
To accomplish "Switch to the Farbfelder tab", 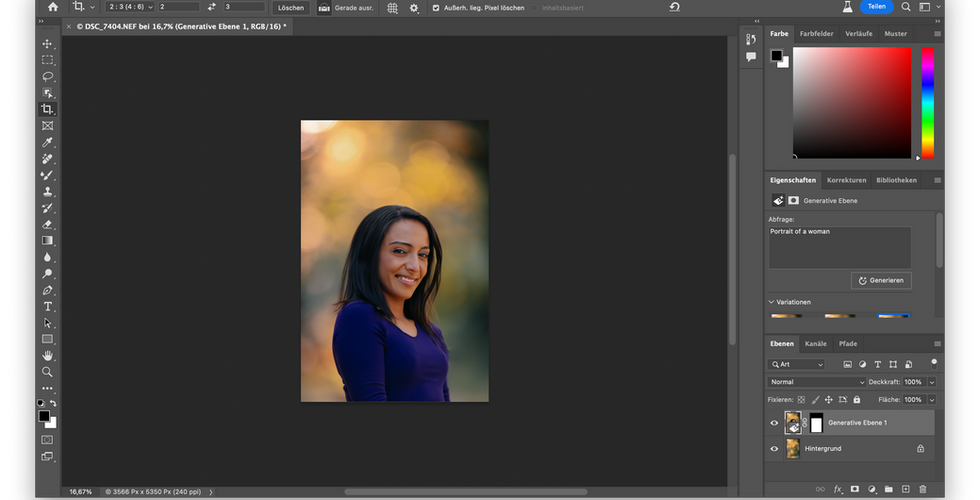I will [x=816, y=34].
